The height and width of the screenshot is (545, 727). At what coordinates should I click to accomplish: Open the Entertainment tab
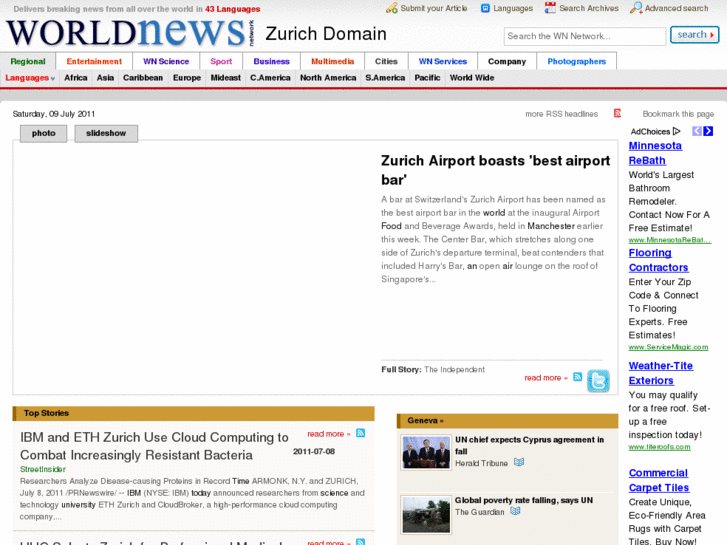click(94, 61)
